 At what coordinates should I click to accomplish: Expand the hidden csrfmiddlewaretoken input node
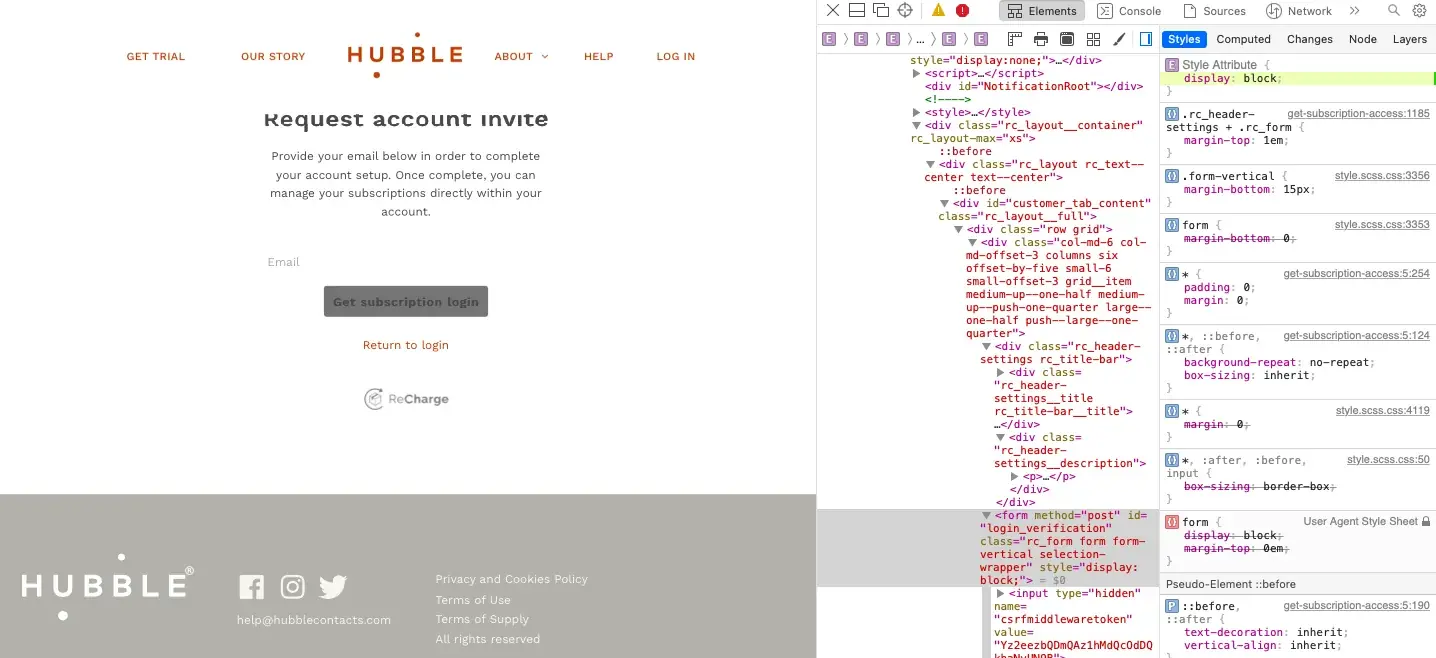(x=1000, y=594)
